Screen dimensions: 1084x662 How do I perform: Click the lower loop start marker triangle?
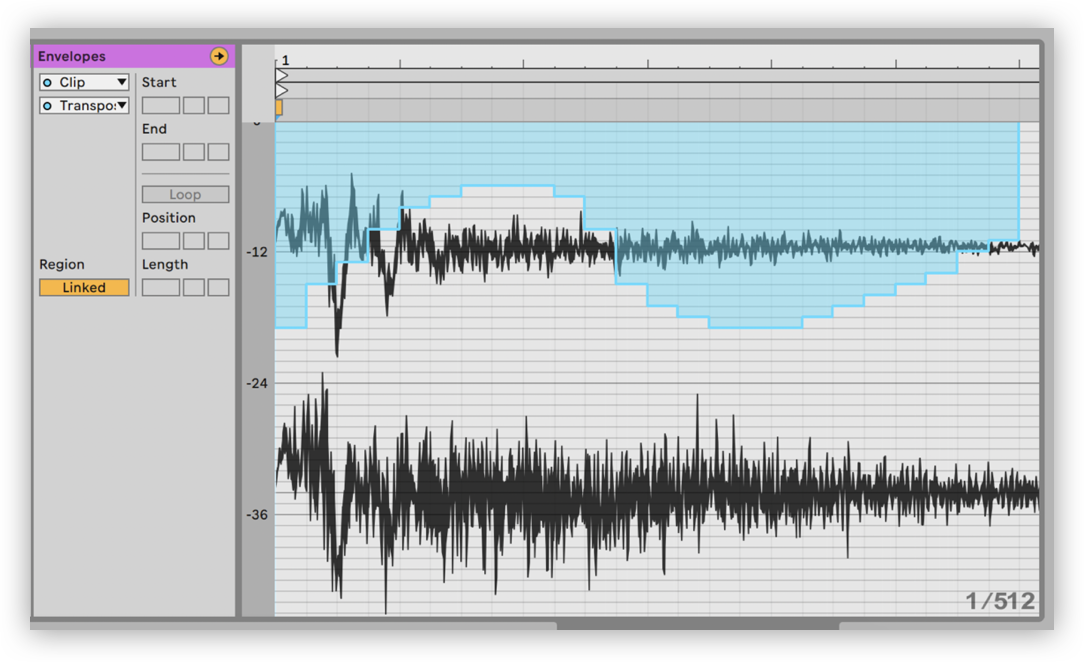[281, 89]
